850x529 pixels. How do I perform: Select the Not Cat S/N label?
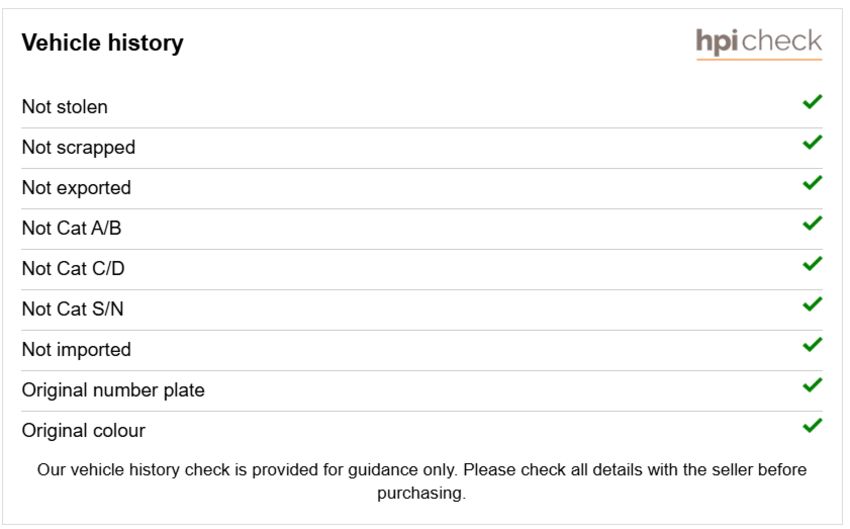[x=73, y=309]
